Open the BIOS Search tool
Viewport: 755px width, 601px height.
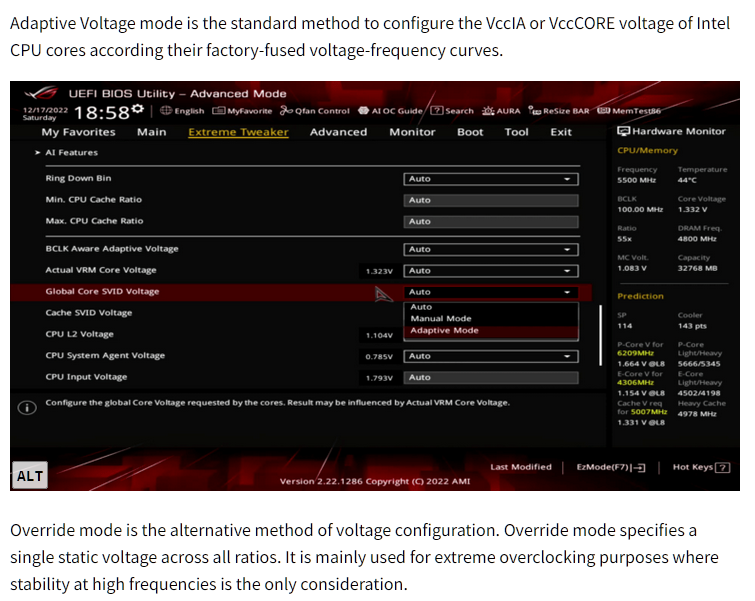pos(452,111)
